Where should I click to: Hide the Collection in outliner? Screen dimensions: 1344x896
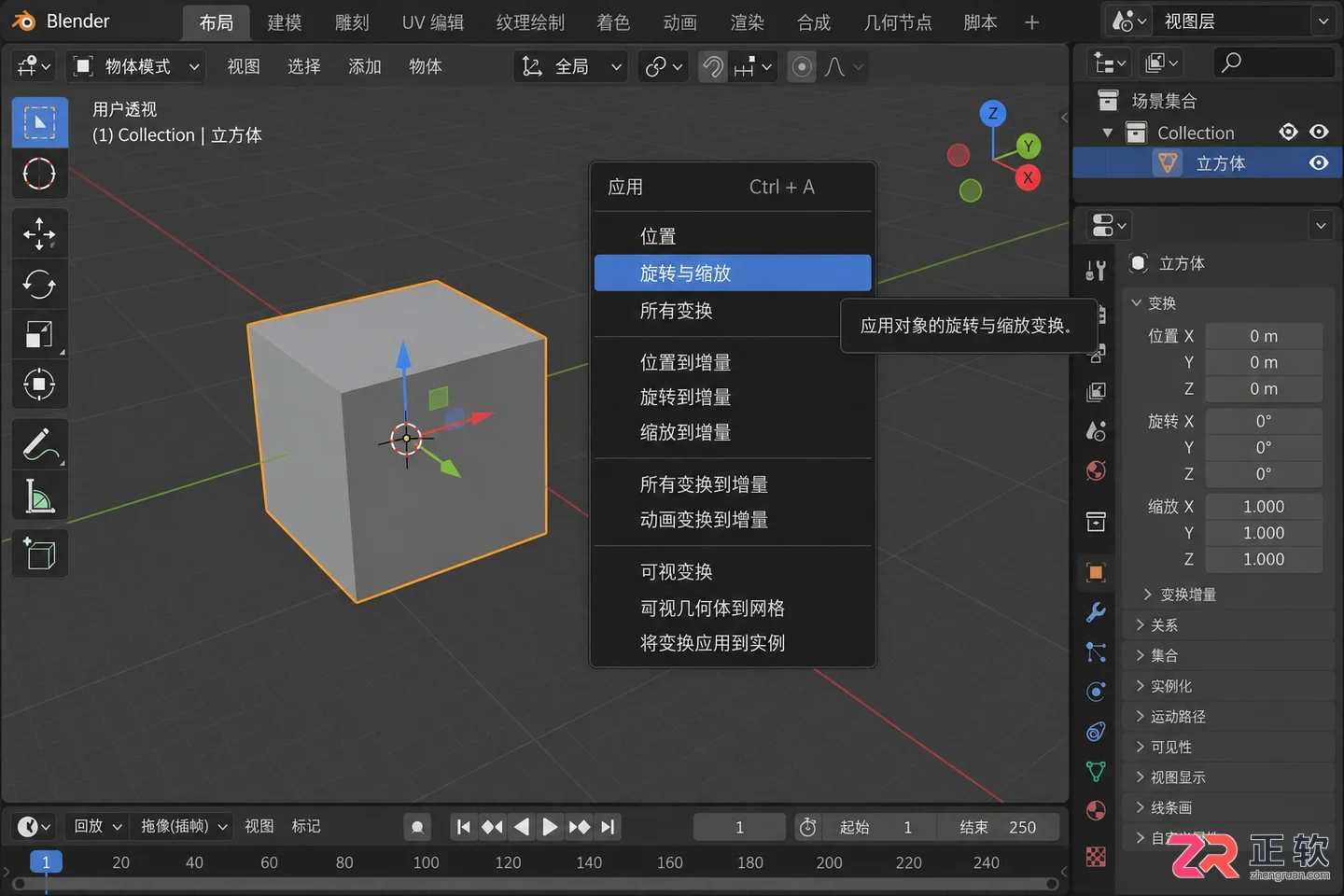(x=1319, y=133)
